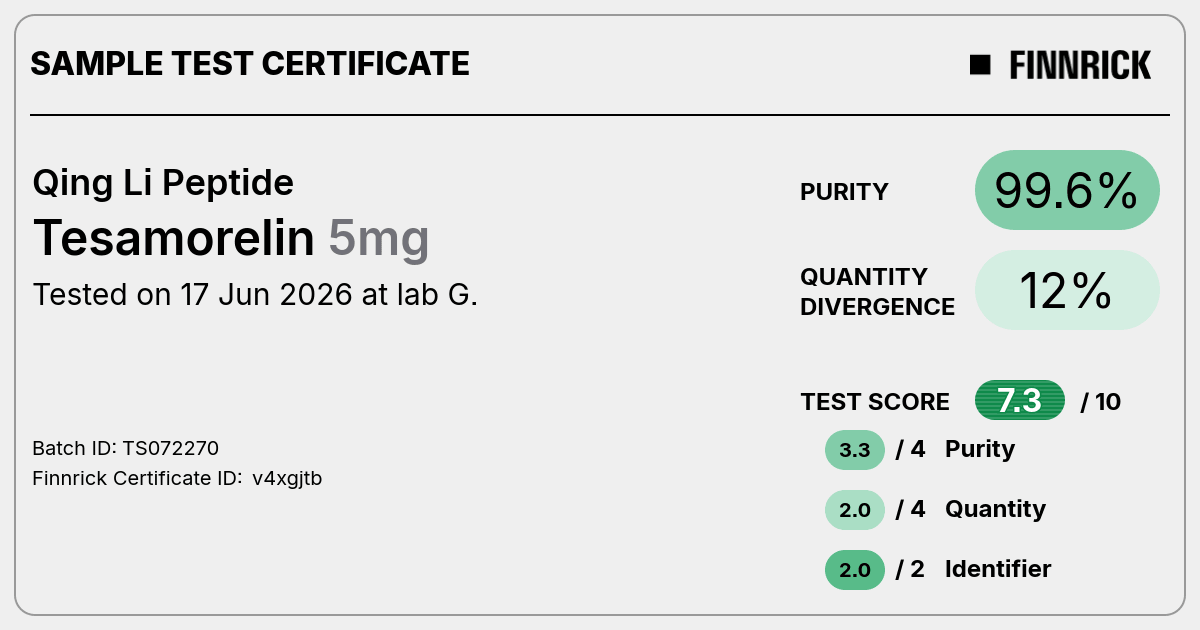
Task: Click the tested on 17 Jun 2026 text
Action: point(255,295)
